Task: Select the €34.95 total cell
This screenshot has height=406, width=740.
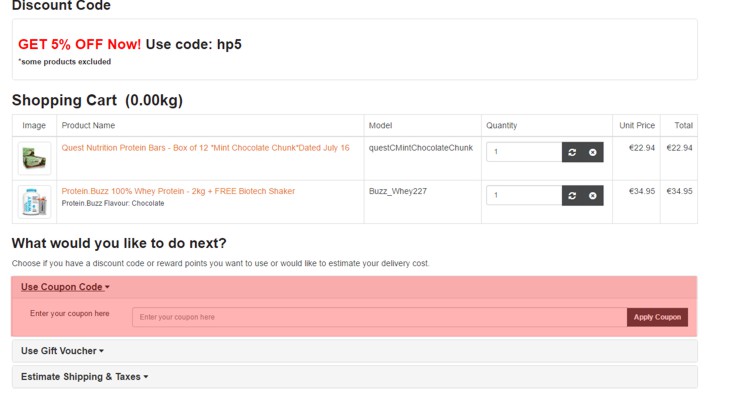Action: pyautogui.click(x=679, y=191)
